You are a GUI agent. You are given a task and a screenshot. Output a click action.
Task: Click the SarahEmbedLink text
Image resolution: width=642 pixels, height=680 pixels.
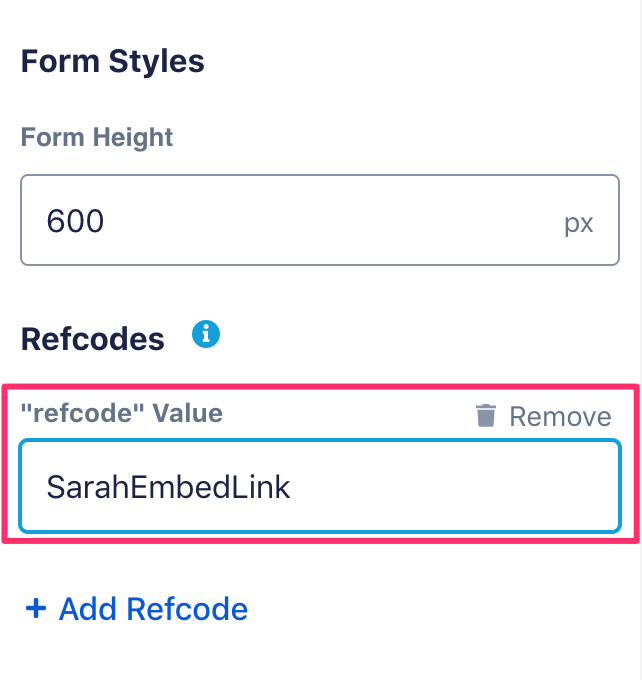[168, 487]
